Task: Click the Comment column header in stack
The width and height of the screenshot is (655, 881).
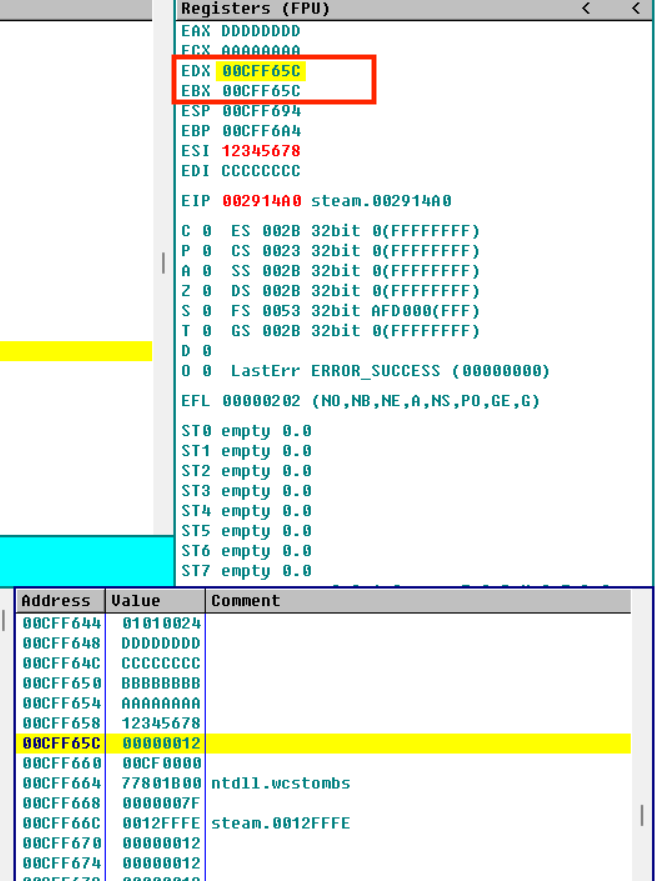Action: point(246,601)
